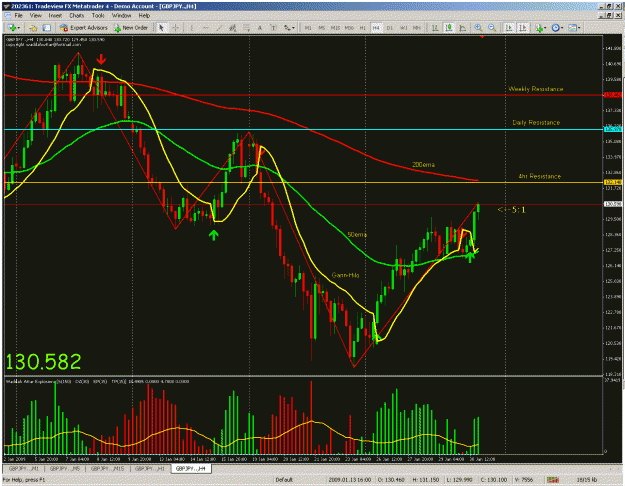Select the Cursor arrow tool
Screen dimensions: 625x486
click(x=161, y=28)
